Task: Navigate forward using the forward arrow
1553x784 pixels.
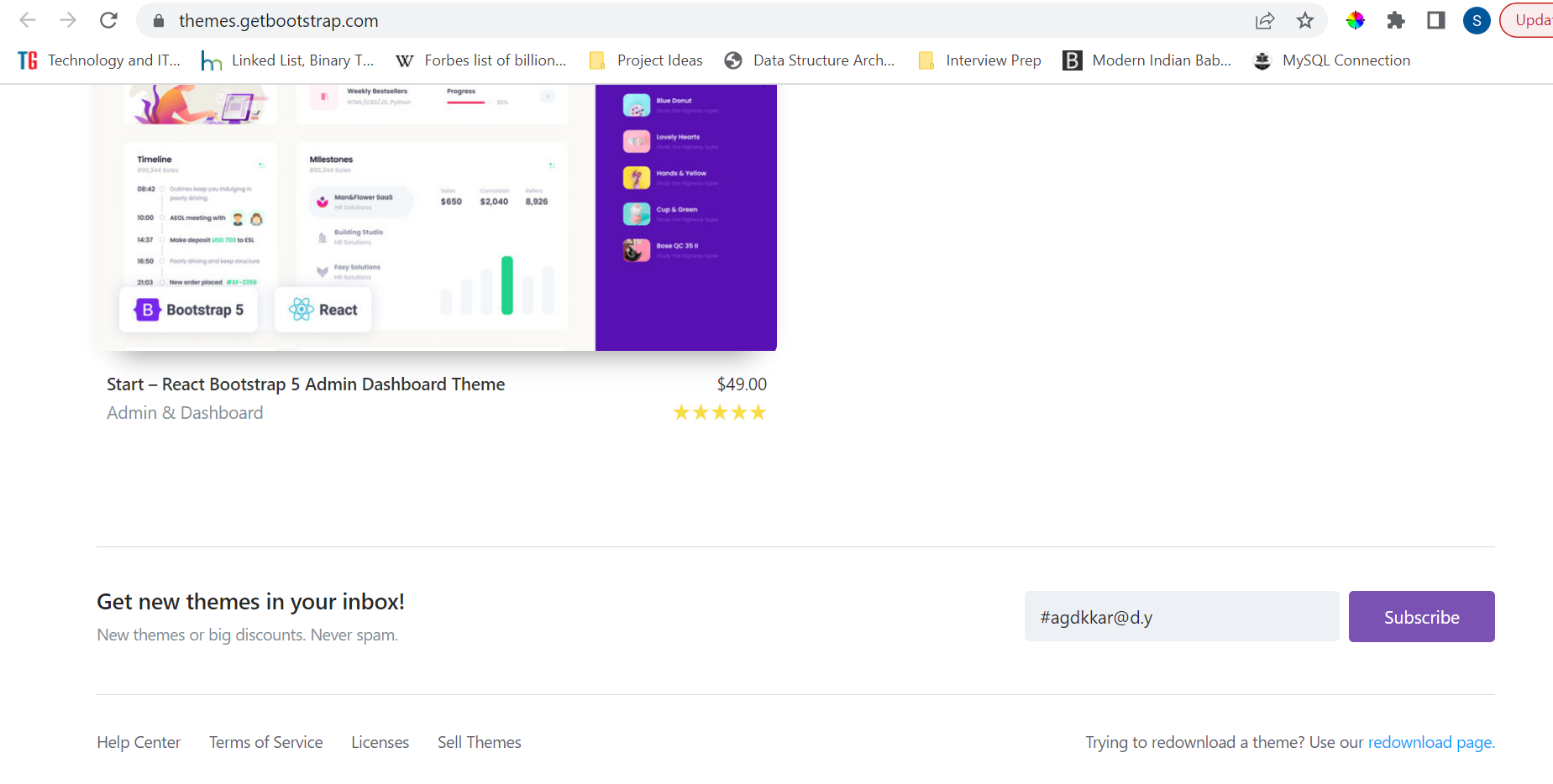Action: point(68,20)
